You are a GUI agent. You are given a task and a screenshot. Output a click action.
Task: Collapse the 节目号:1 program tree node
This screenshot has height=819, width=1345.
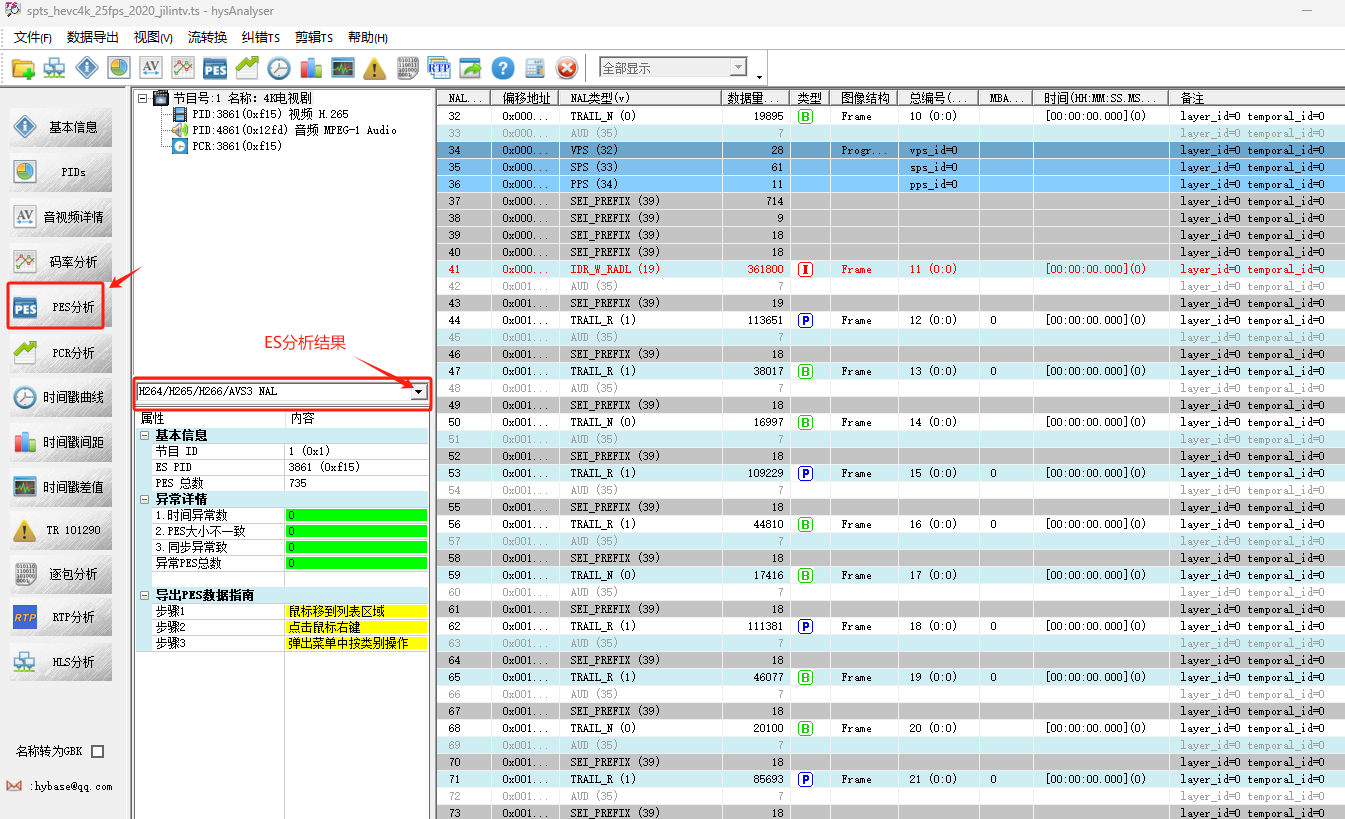[x=143, y=98]
